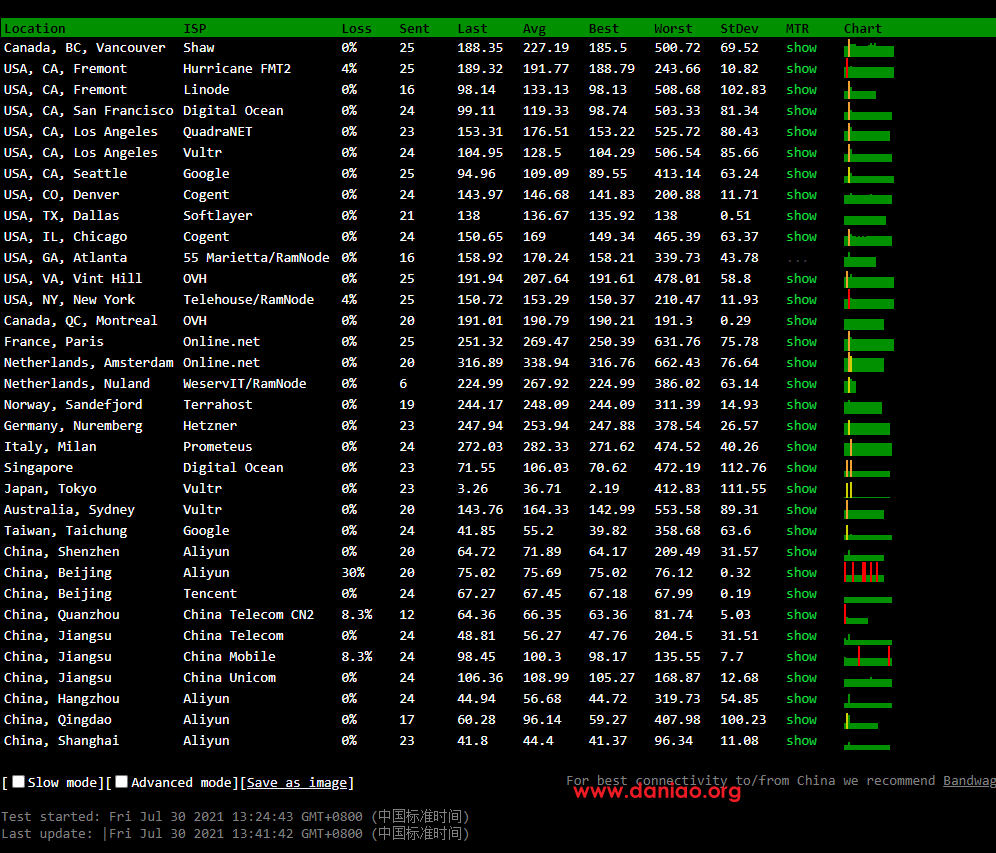Show MTR for Nuremberg Hetzner row
Screen dimensions: 996x853
pos(801,426)
